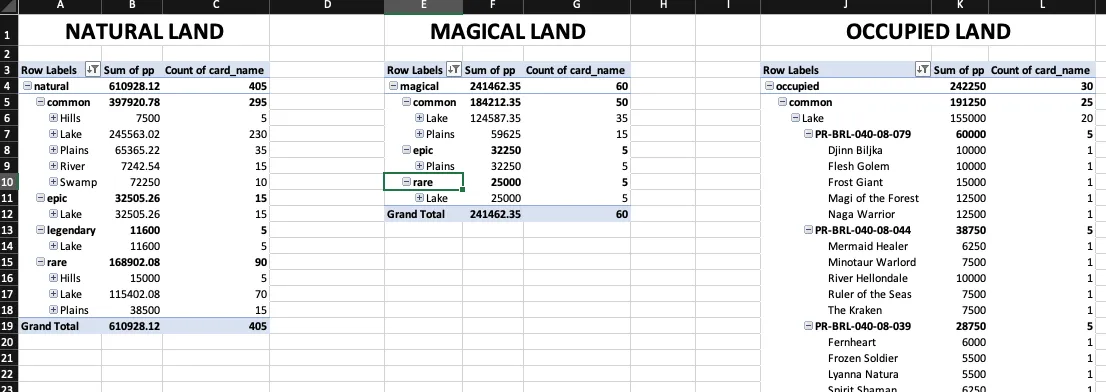The height and width of the screenshot is (392, 1106).
Task: Select row 2 header
Action: click(x=8, y=54)
